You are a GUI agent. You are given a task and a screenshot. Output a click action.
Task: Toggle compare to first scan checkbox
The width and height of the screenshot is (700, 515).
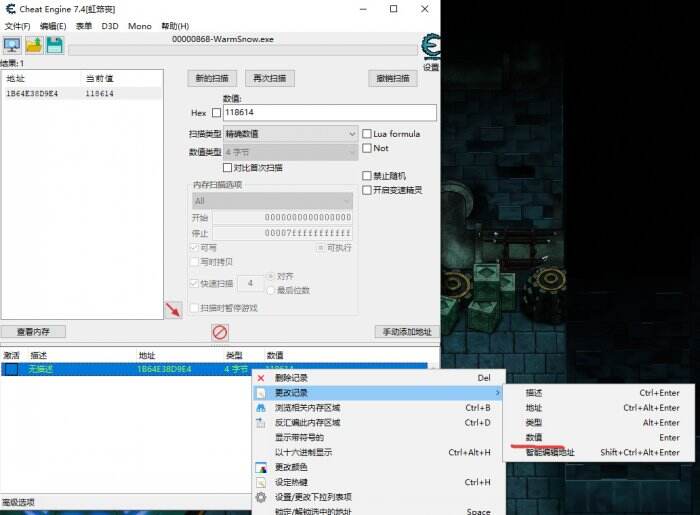tap(227, 167)
